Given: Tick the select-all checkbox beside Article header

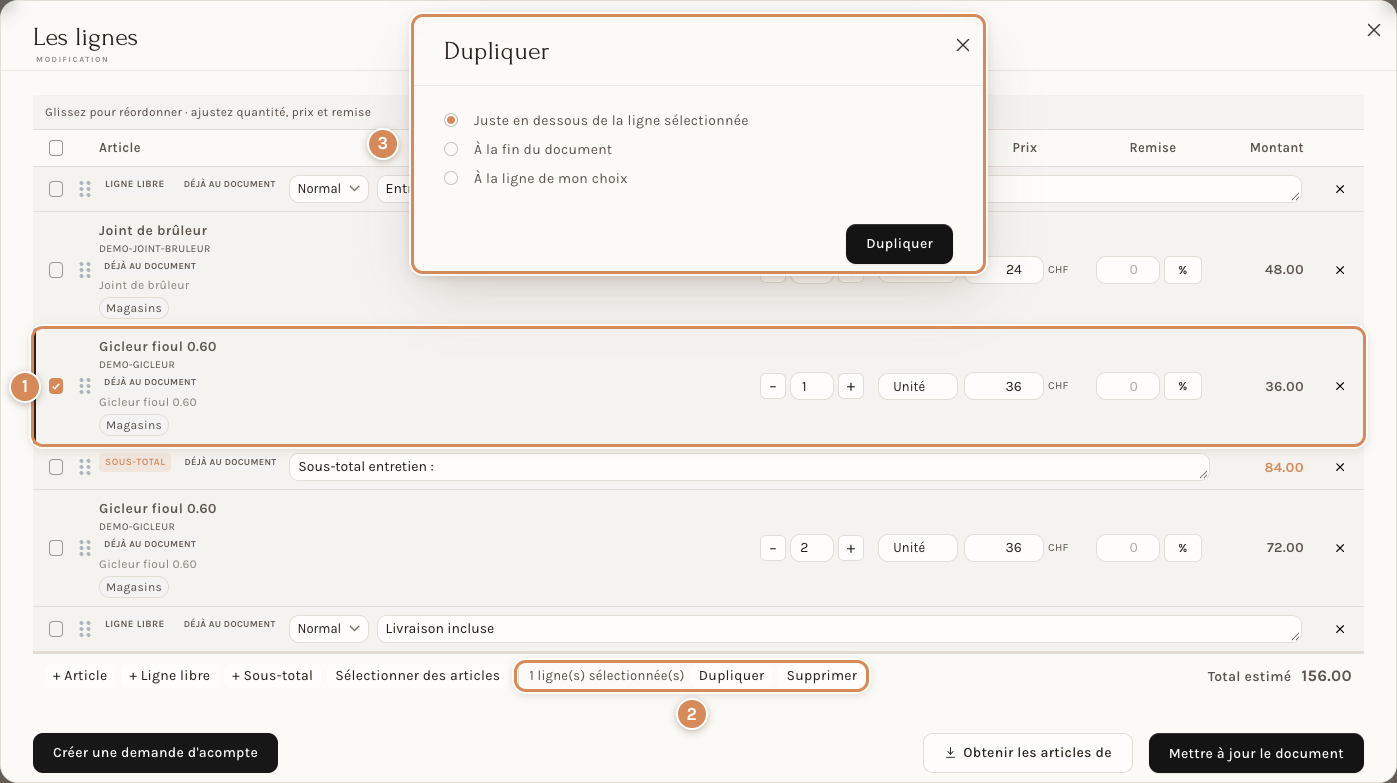Looking at the screenshot, I should (x=56, y=148).
